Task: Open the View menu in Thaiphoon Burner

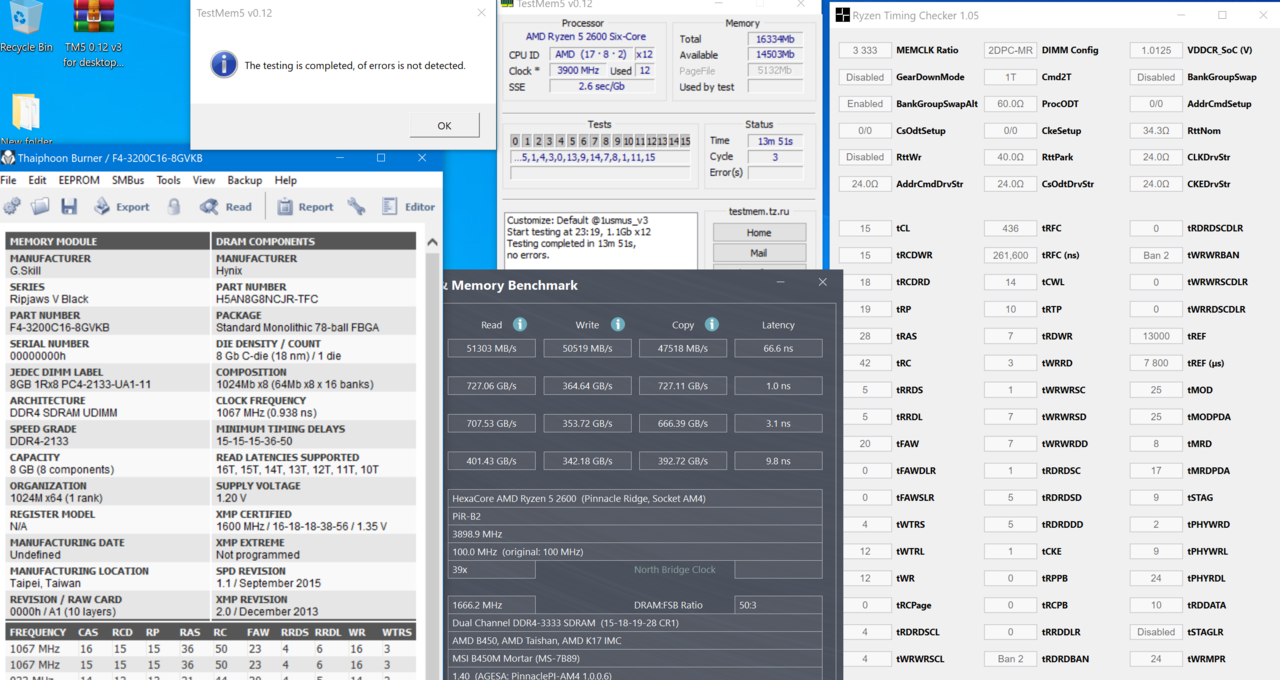Action: (x=204, y=180)
